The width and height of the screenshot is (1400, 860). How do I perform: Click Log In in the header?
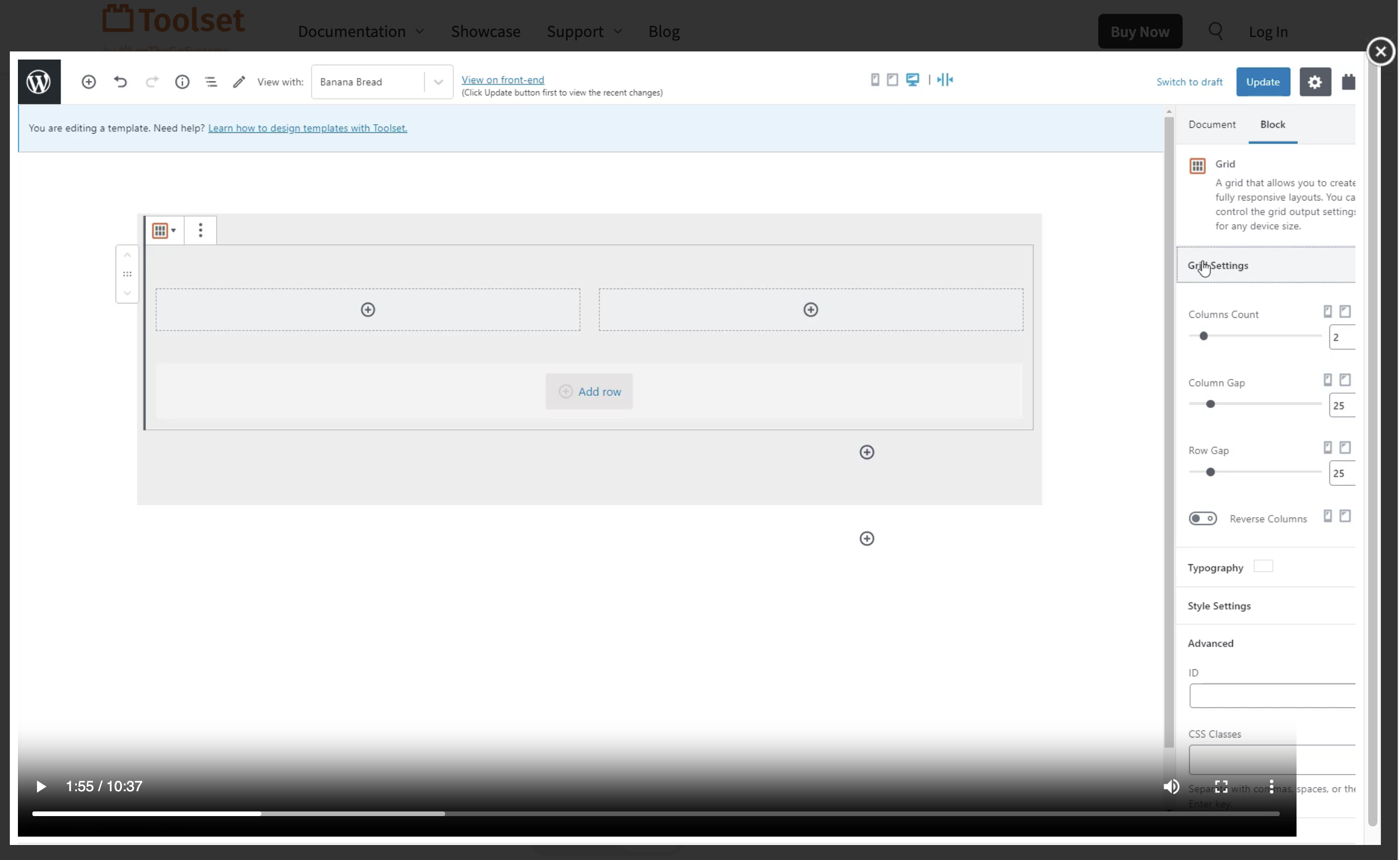click(x=1268, y=32)
